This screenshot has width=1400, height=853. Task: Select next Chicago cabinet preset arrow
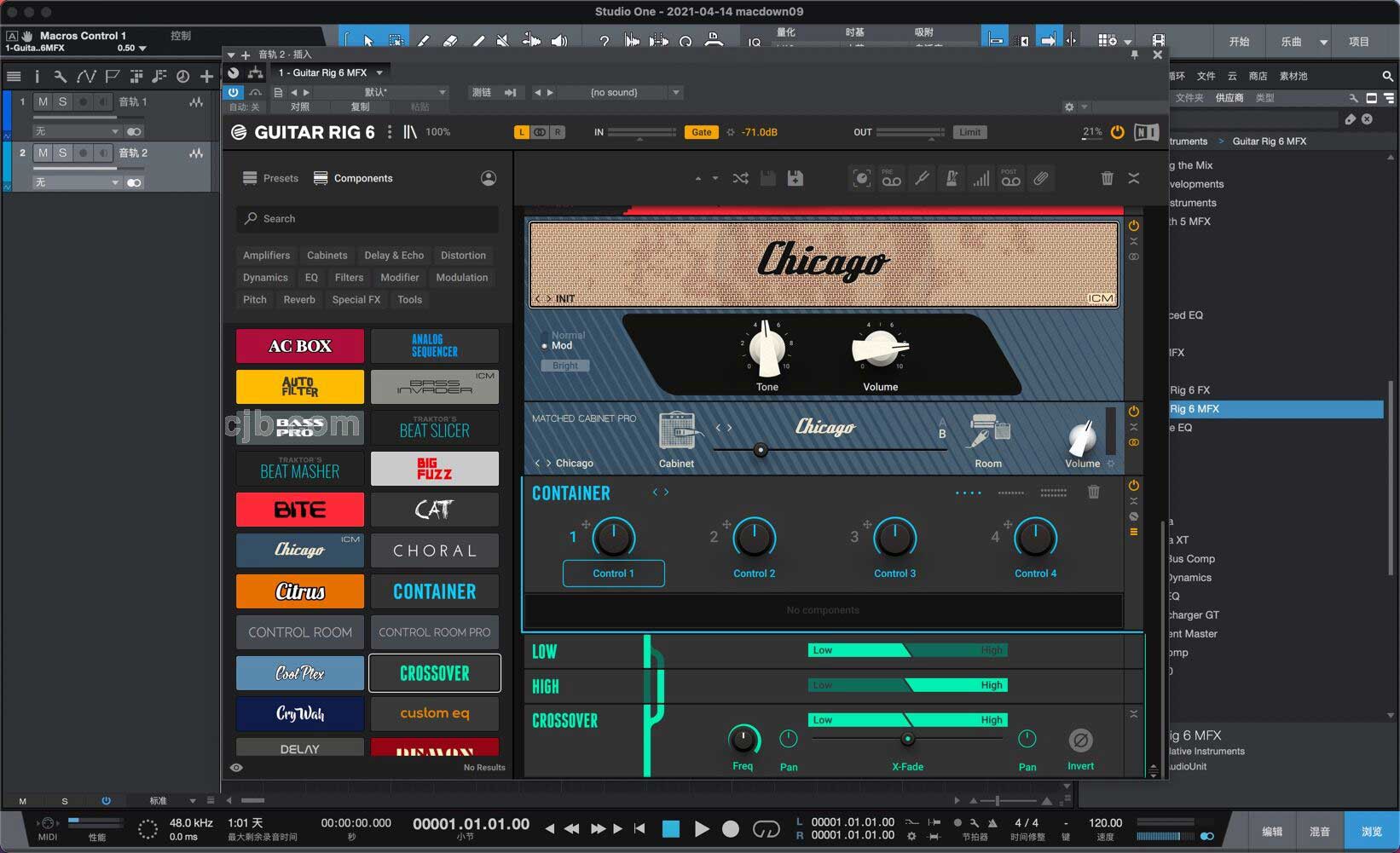pos(548,463)
